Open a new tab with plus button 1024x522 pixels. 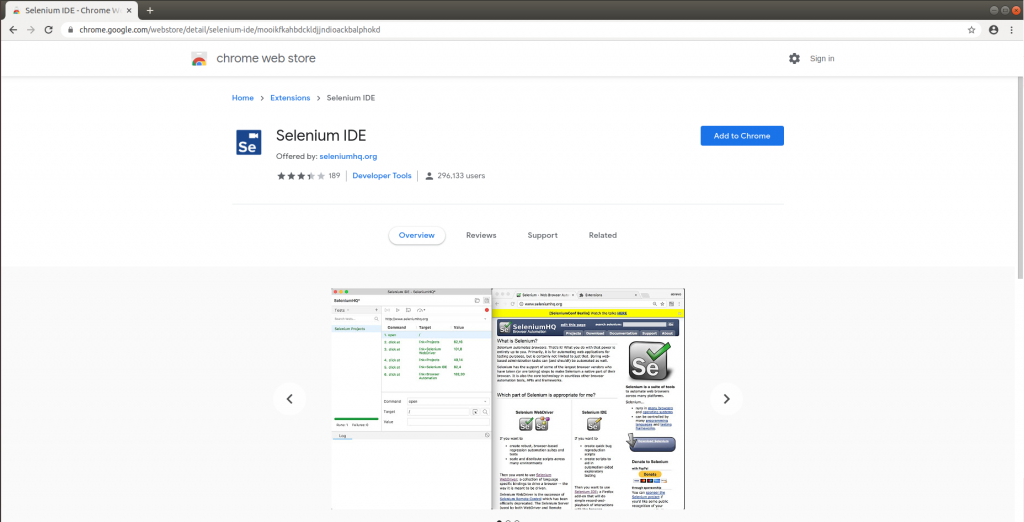click(150, 10)
